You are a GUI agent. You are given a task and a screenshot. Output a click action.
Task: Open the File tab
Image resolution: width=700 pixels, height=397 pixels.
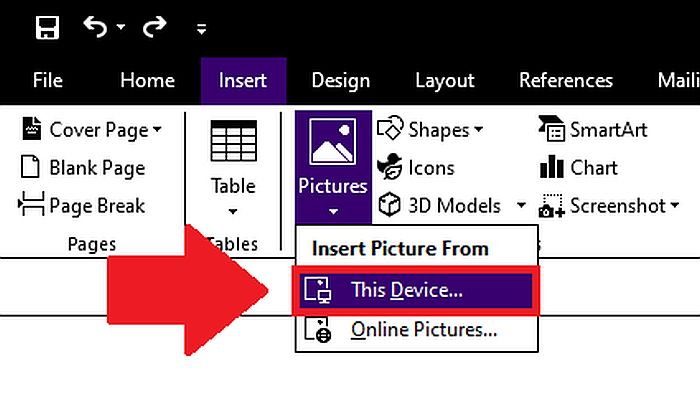[48, 81]
